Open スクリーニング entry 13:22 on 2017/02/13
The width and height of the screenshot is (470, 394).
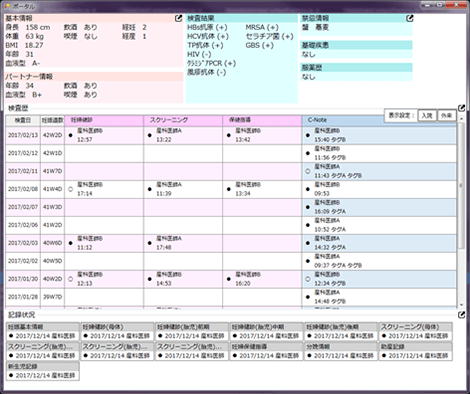tap(183, 135)
